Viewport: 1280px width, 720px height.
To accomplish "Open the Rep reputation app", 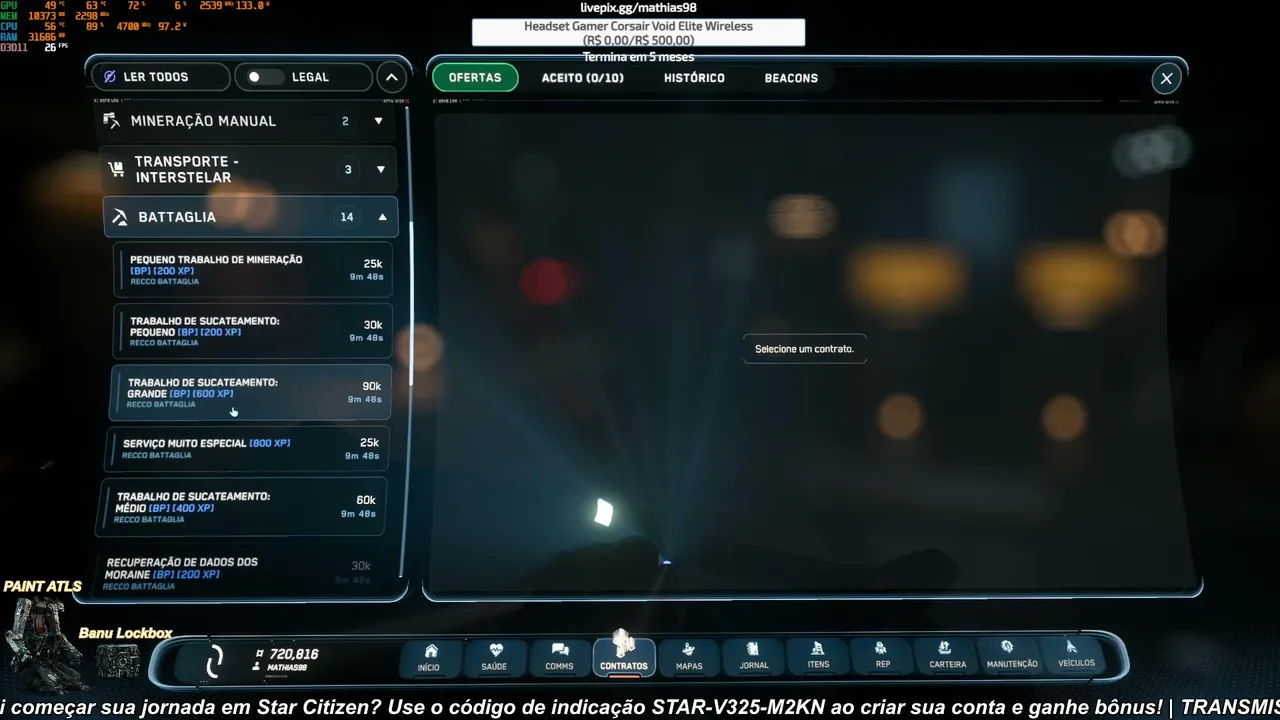I will click(x=882, y=655).
